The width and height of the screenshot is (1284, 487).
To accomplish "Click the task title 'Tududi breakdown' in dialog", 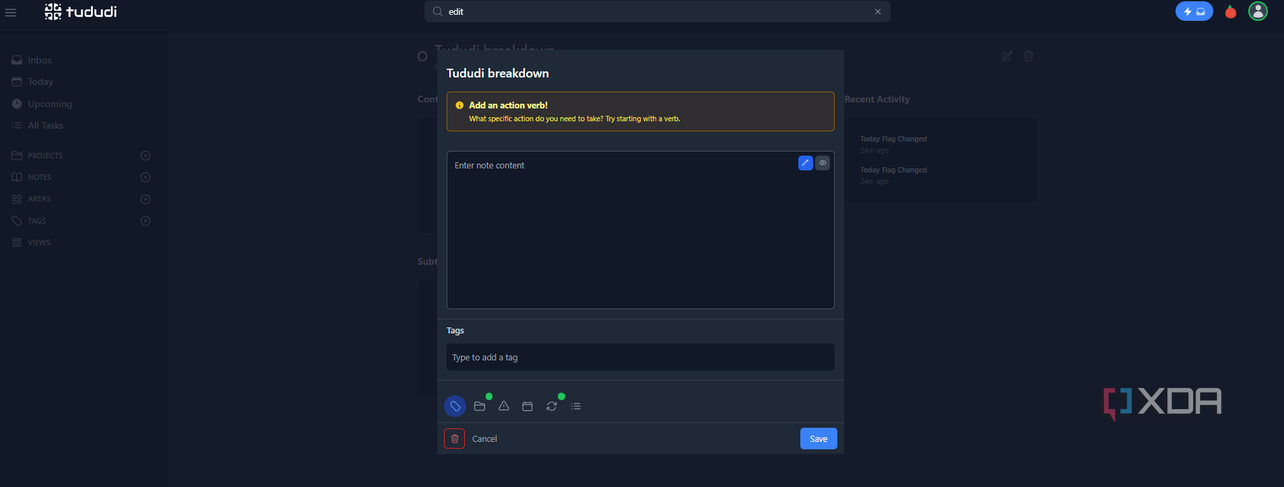I will [x=497, y=73].
